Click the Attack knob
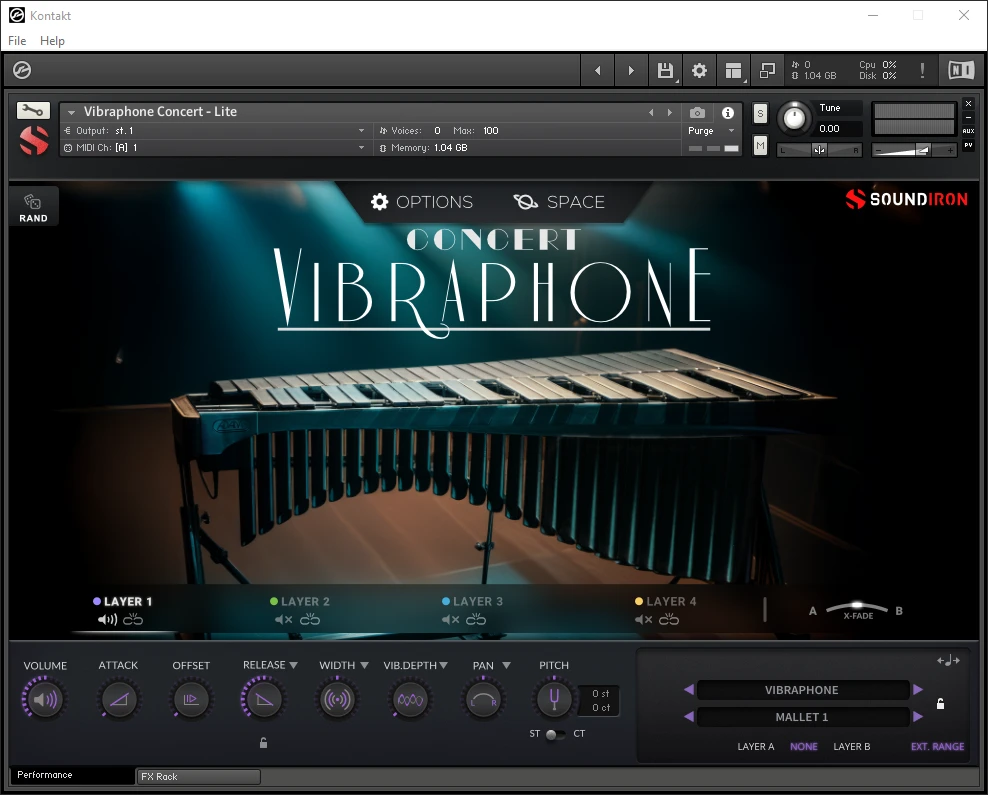The width and height of the screenshot is (988, 795). point(118,699)
